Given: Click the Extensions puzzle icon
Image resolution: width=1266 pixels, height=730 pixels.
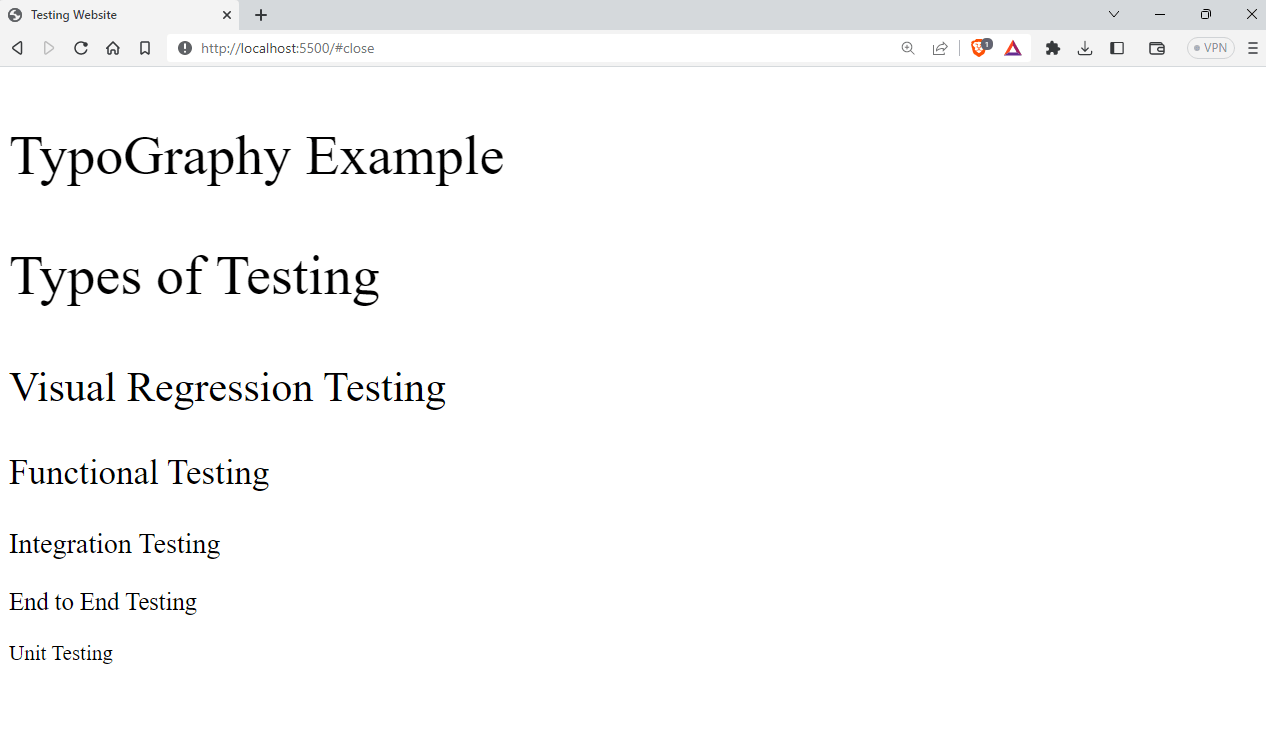Looking at the screenshot, I should click(1052, 47).
